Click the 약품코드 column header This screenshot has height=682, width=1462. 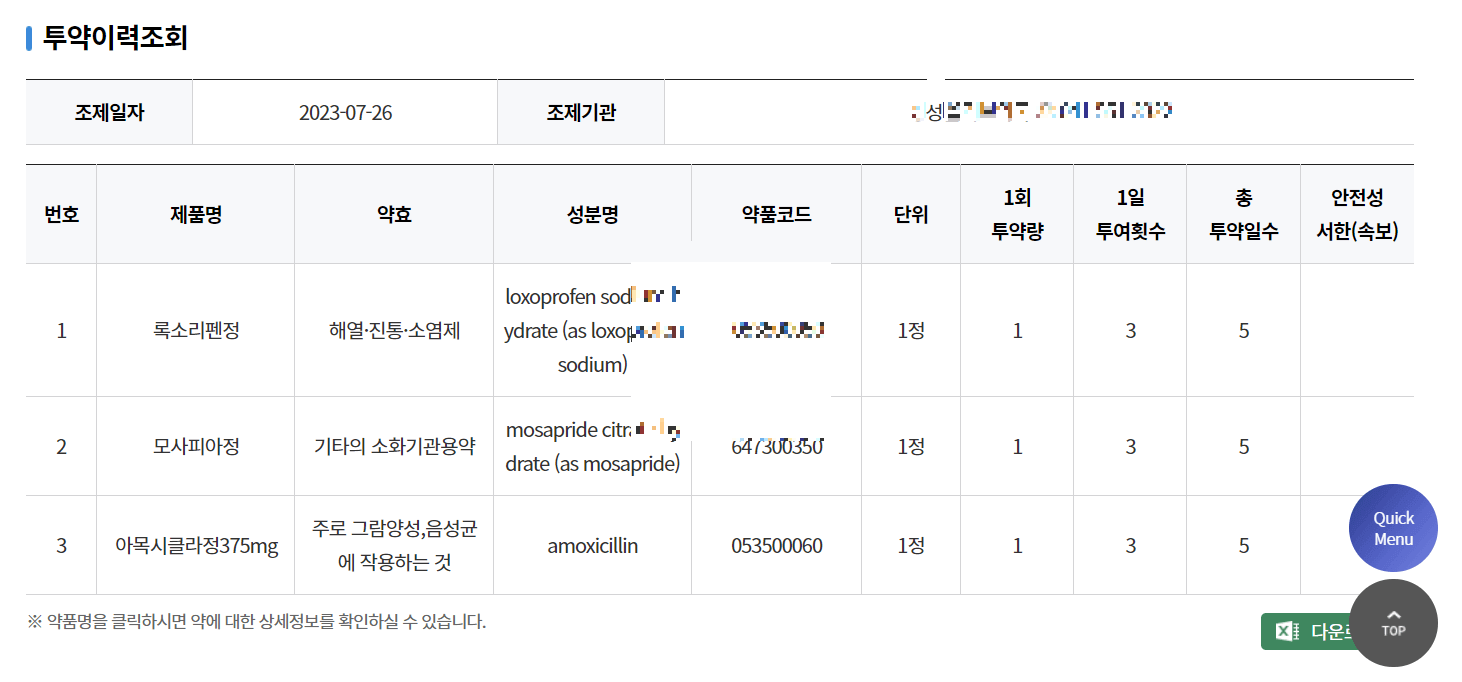776,213
